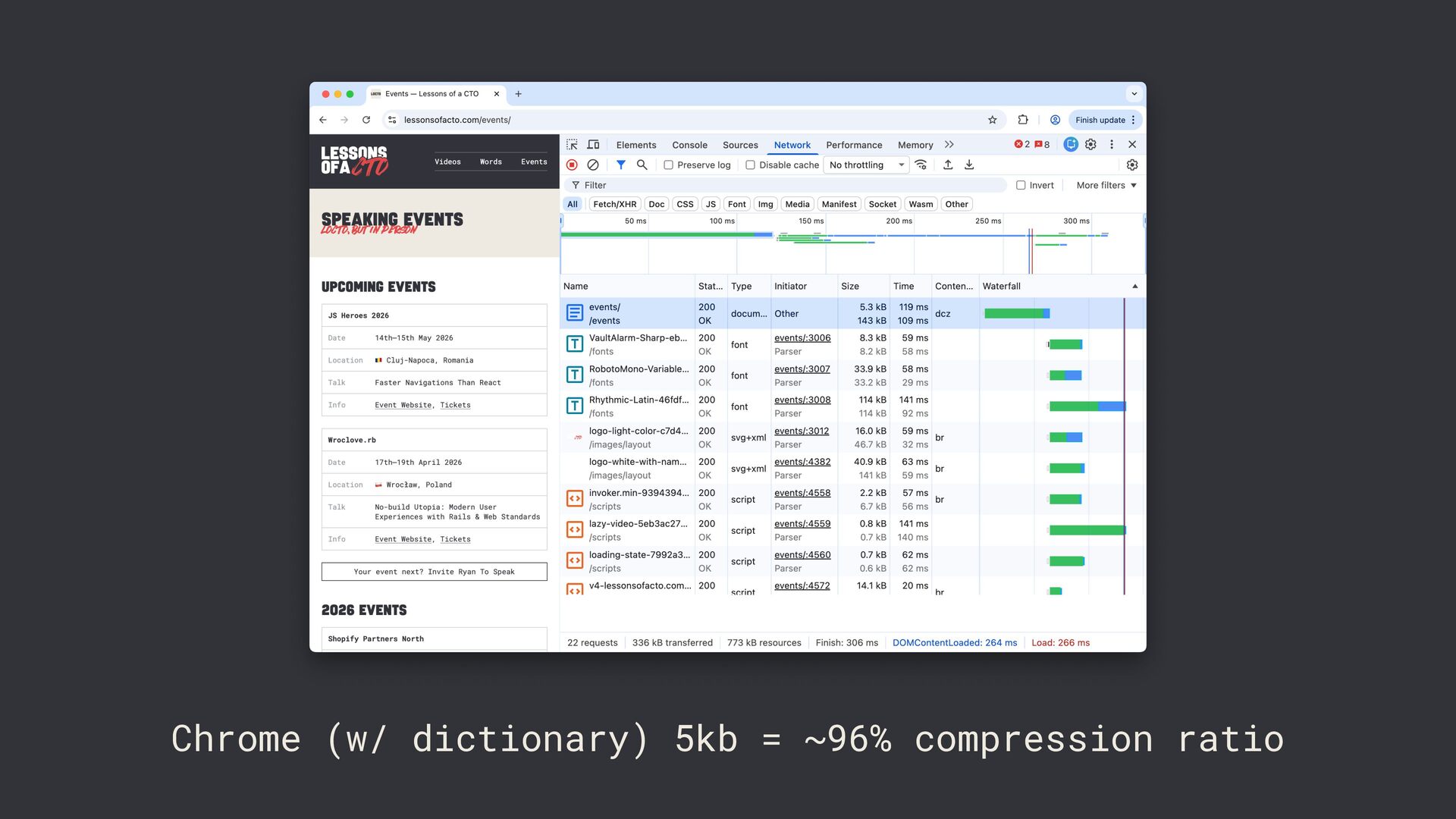Tick the Invert filter checkbox
The height and width of the screenshot is (819, 1456).
(1021, 185)
